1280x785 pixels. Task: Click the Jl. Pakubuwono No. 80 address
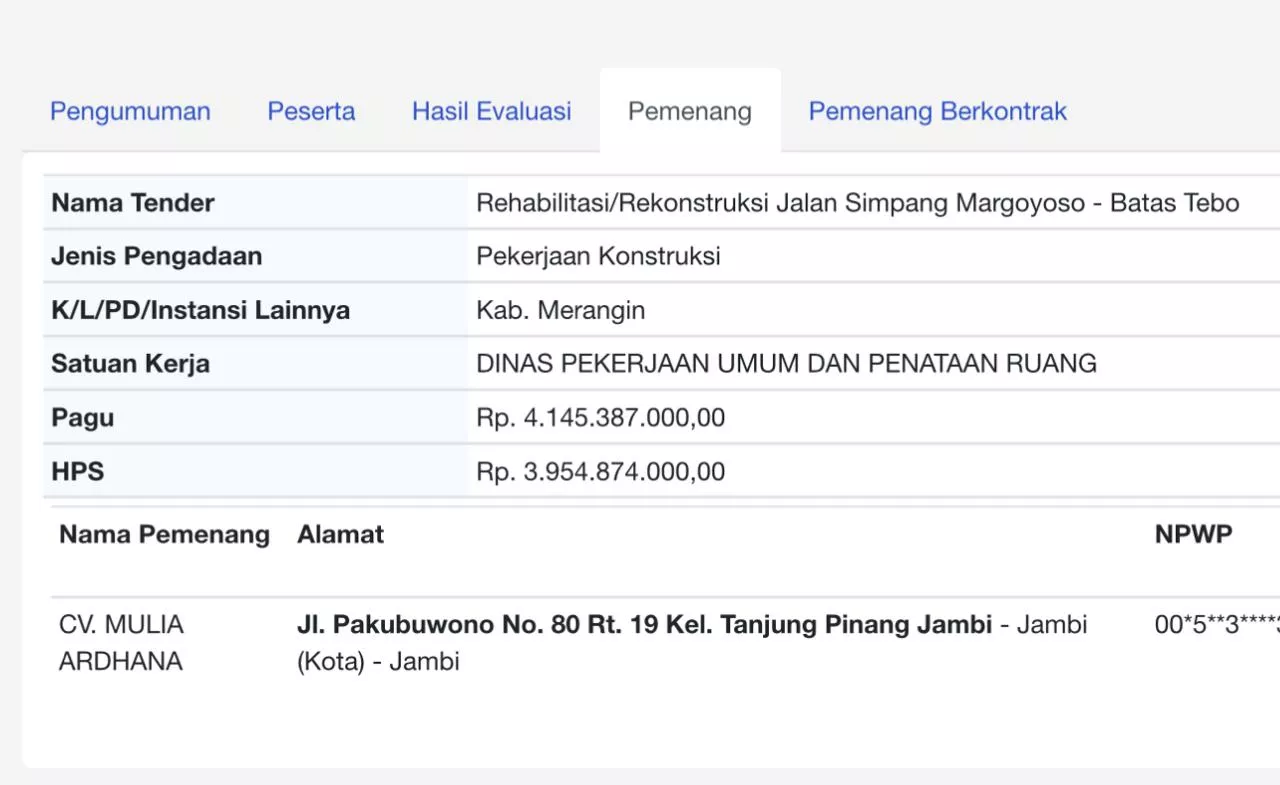644,625
